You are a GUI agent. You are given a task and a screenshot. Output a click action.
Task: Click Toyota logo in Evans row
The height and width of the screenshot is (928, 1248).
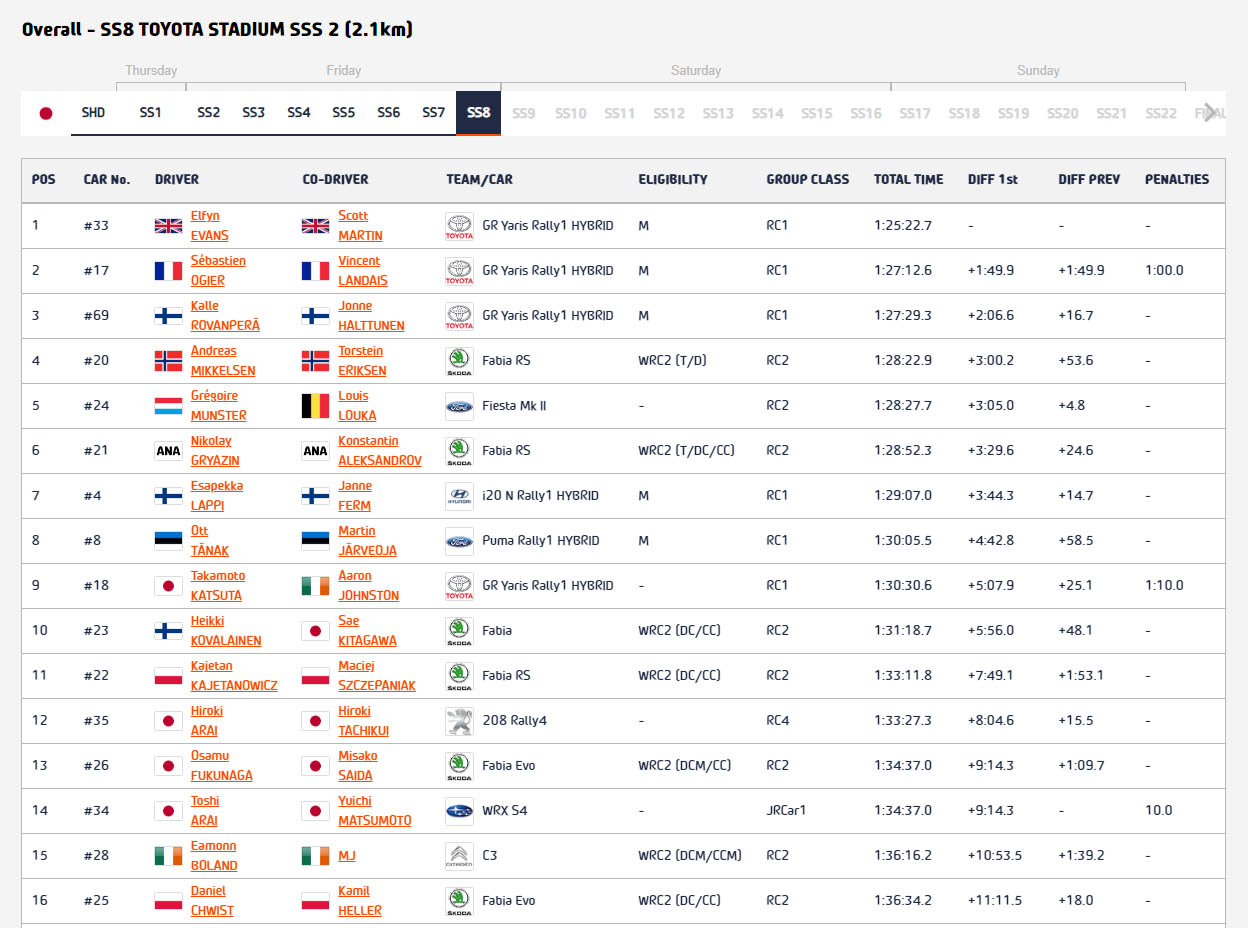coord(459,226)
